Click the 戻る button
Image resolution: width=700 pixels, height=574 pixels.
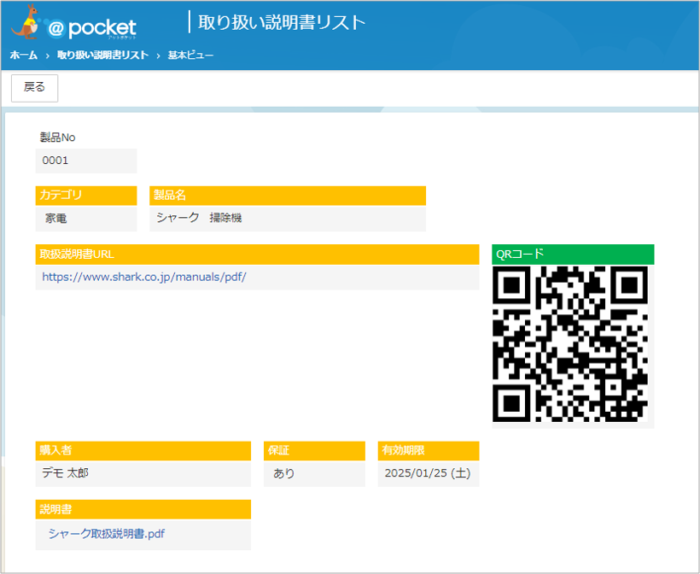point(34,88)
